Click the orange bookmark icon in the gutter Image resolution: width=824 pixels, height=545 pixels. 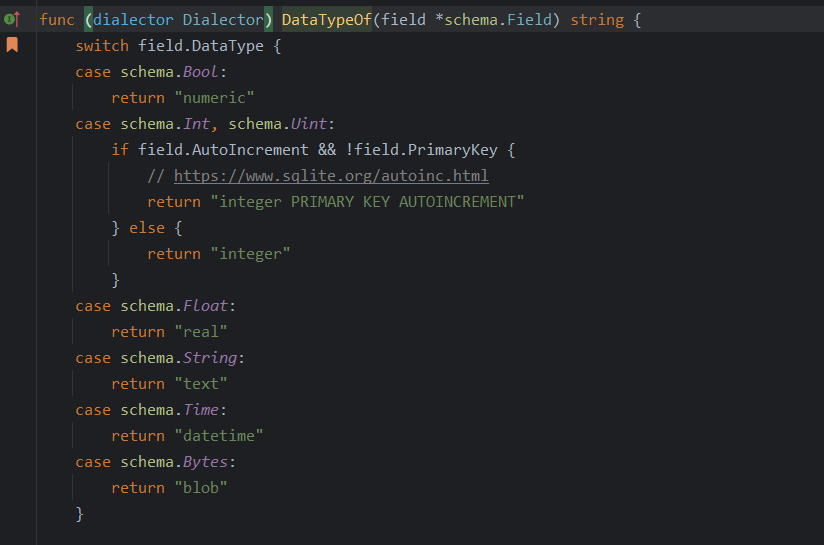click(12, 45)
